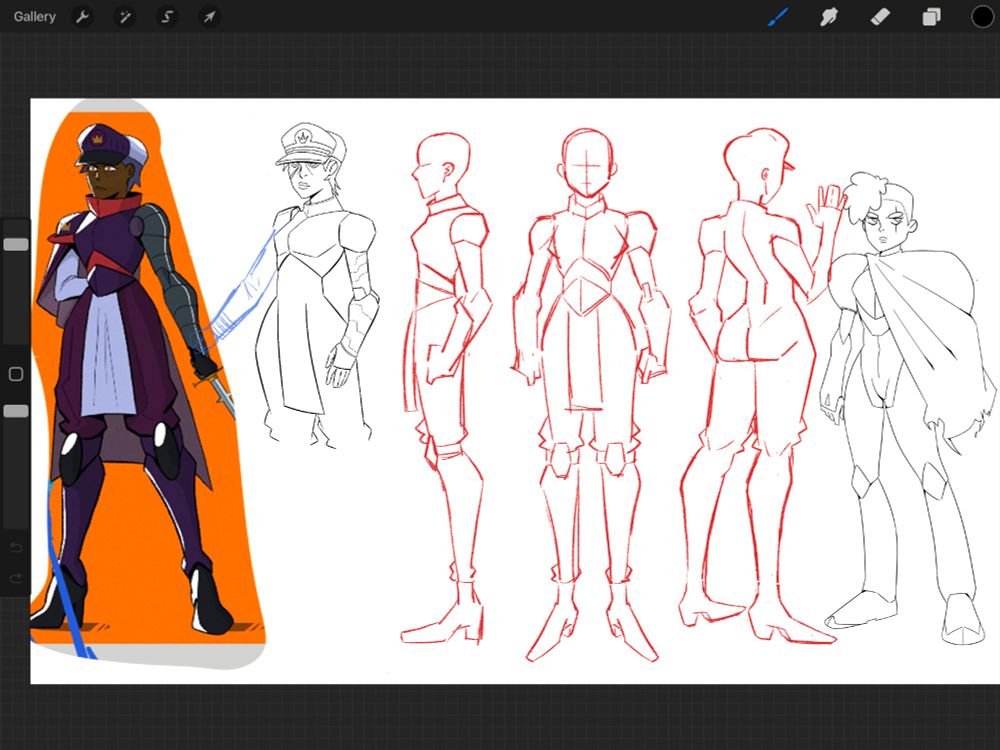Activate the Transform arrow tool
Image resolution: width=1000 pixels, height=750 pixels.
point(209,17)
